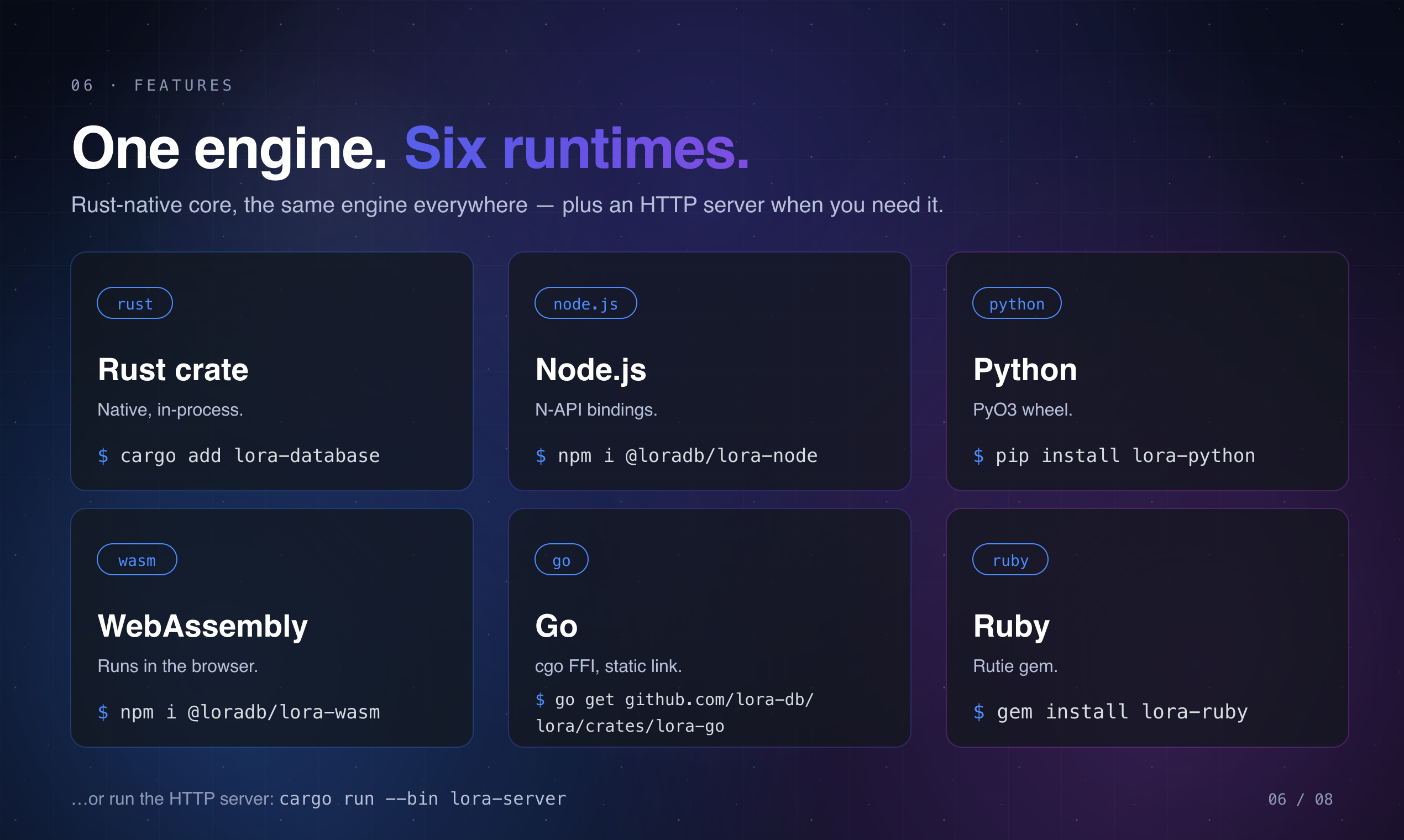1404x840 pixels.
Task: Click the "npm i @loradb/lora-wasm" command
Action: pyautogui.click(x=250, y=712)
